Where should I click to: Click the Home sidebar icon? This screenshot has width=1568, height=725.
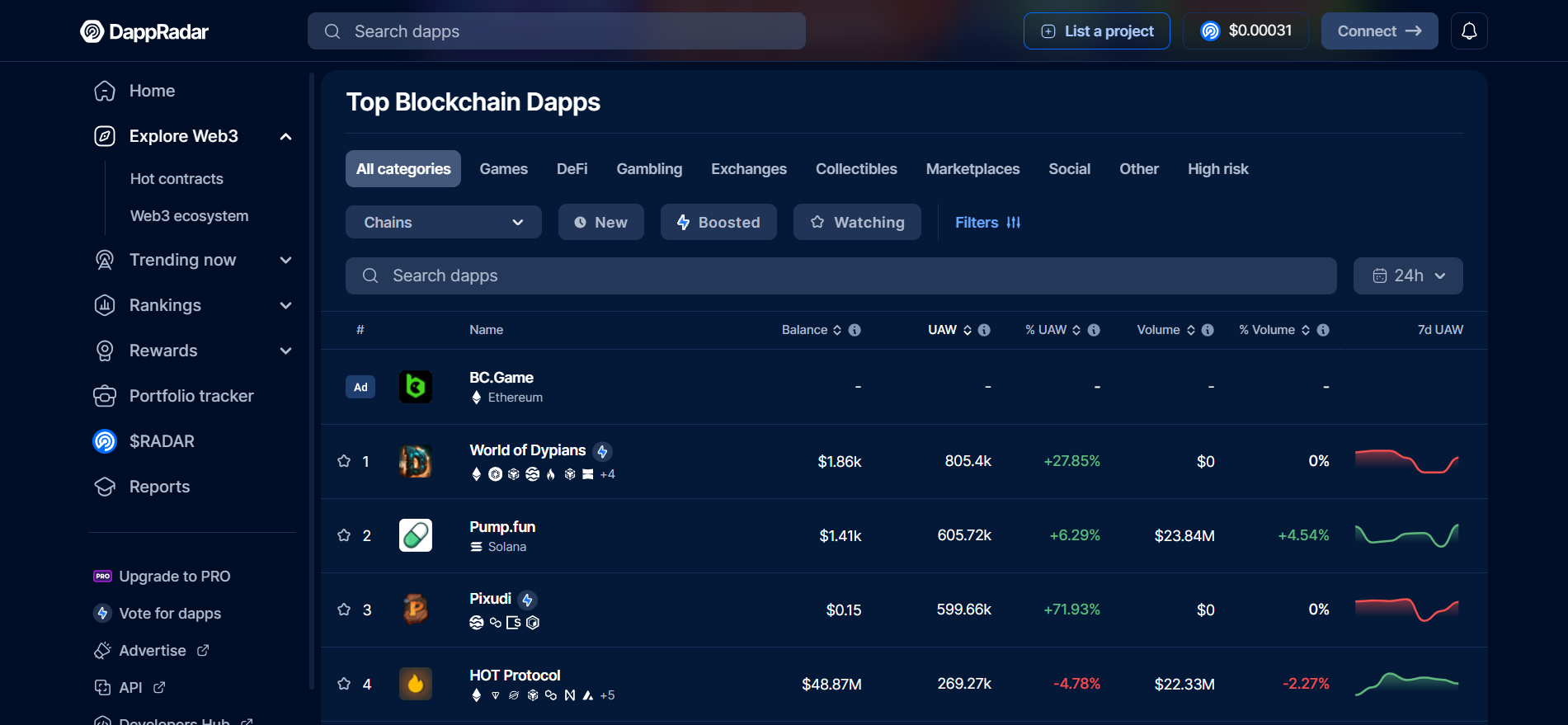(x=105, y=91)
